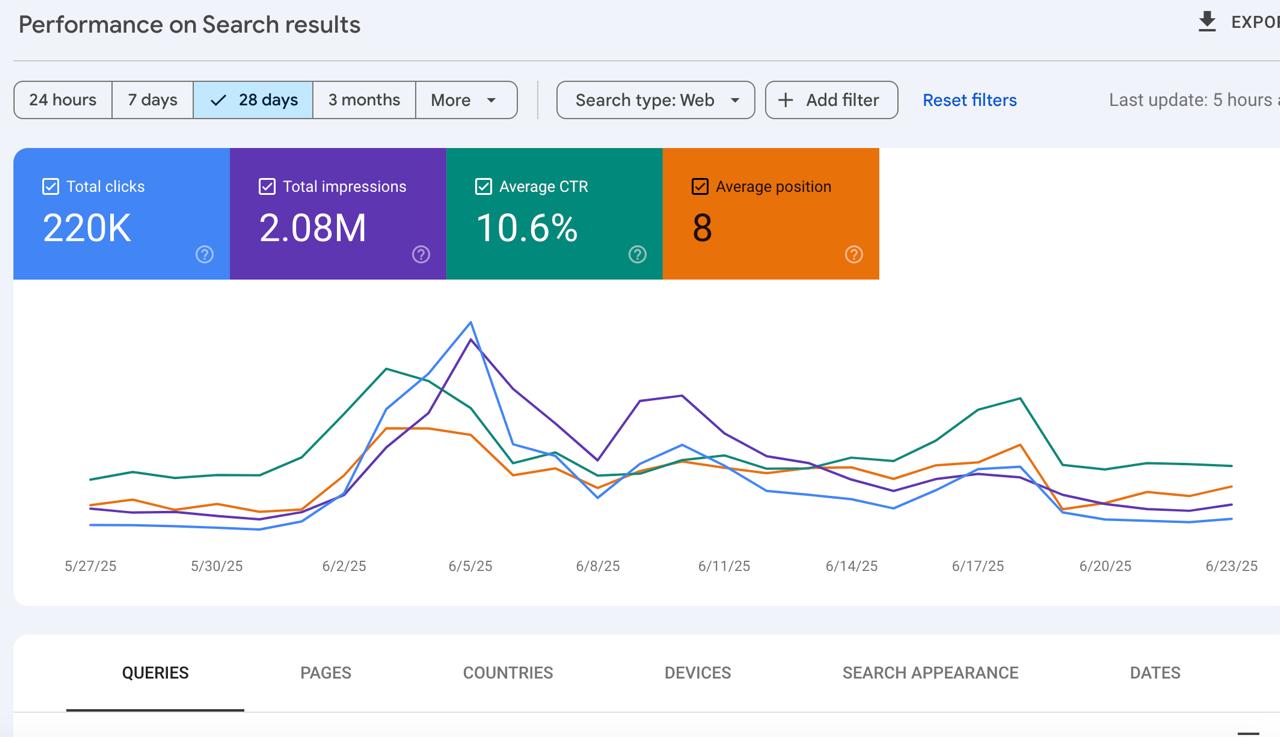Open help icon on Average CTR card
The height and width of the screenshot is (737, 1280).
(x=637, y=255)
